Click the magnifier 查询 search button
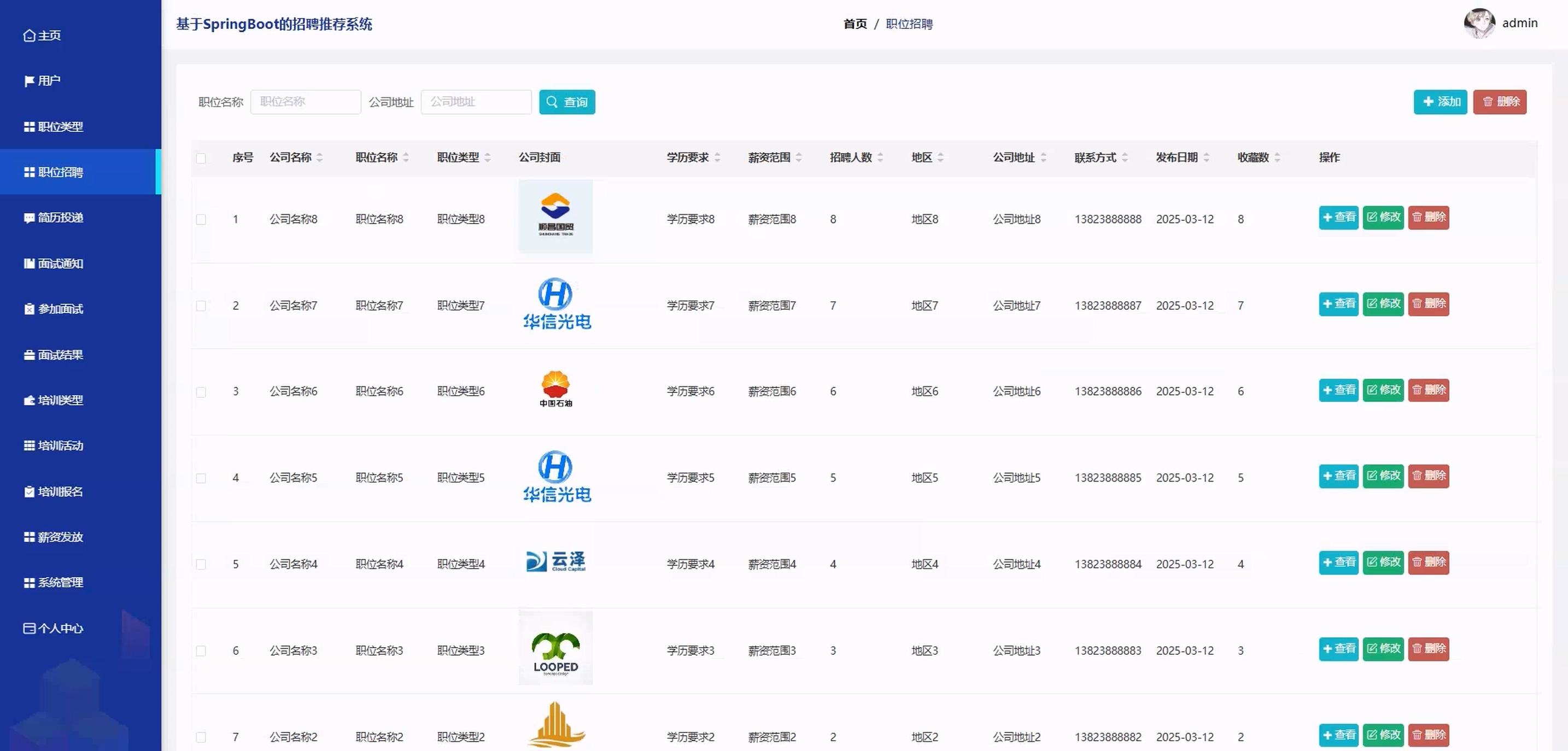The image size is (1568, 751). (x=567, y=102)
